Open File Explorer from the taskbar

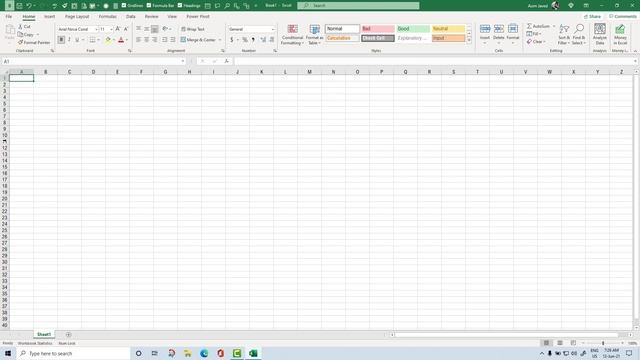(x=188, y=353)
